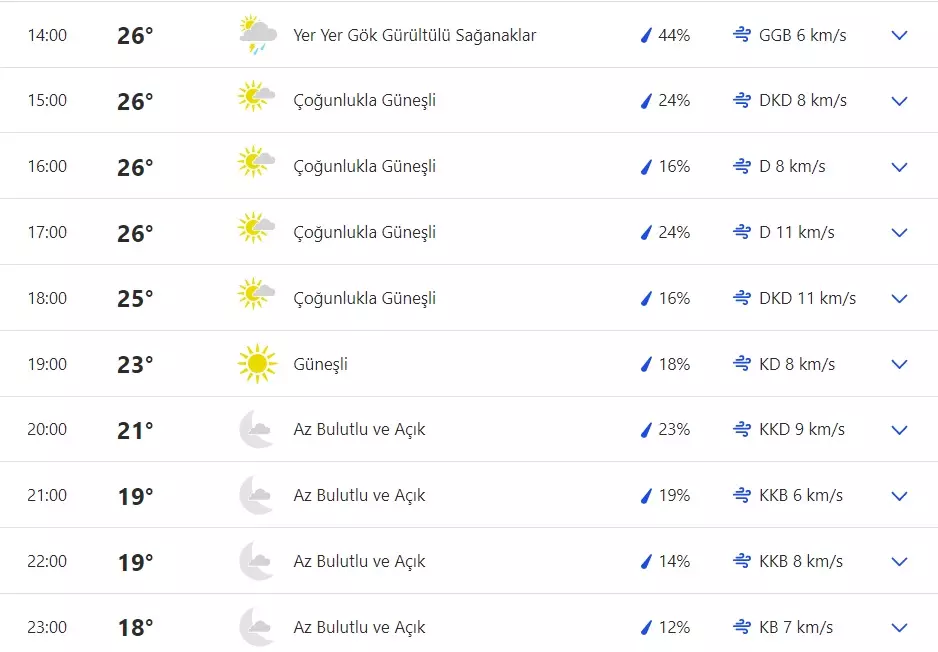Click the thunderstorm icon for 14:00

255,34
